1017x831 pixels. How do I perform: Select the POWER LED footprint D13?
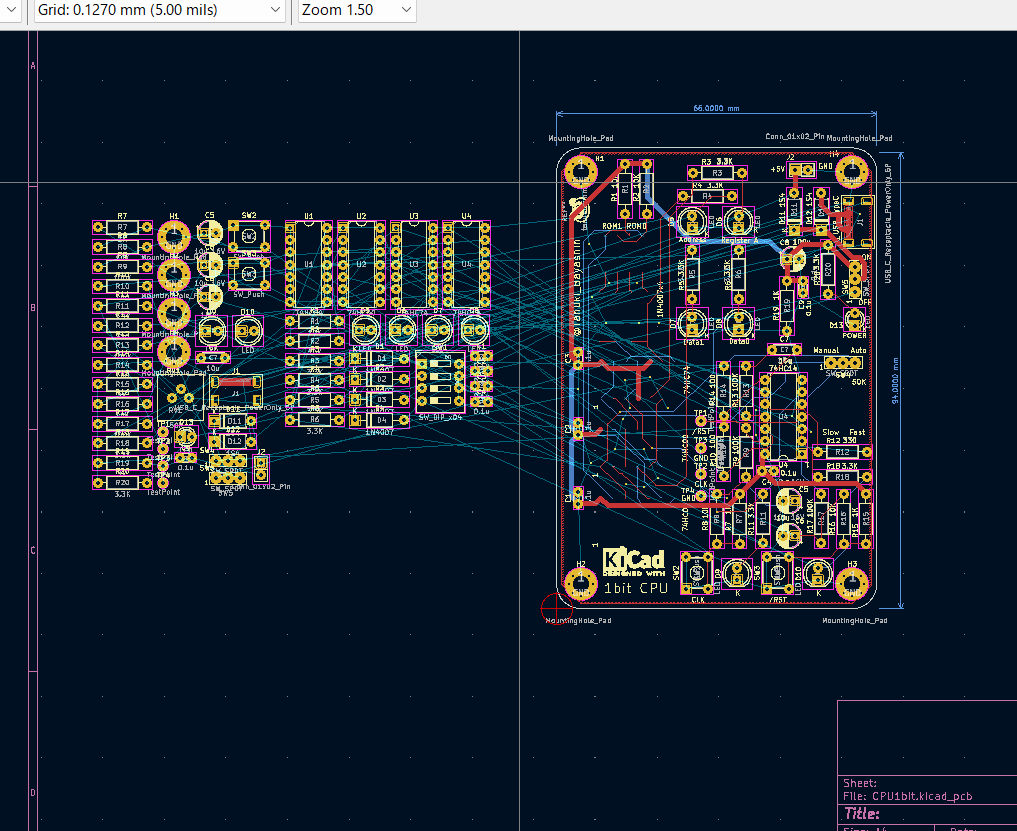855,319
